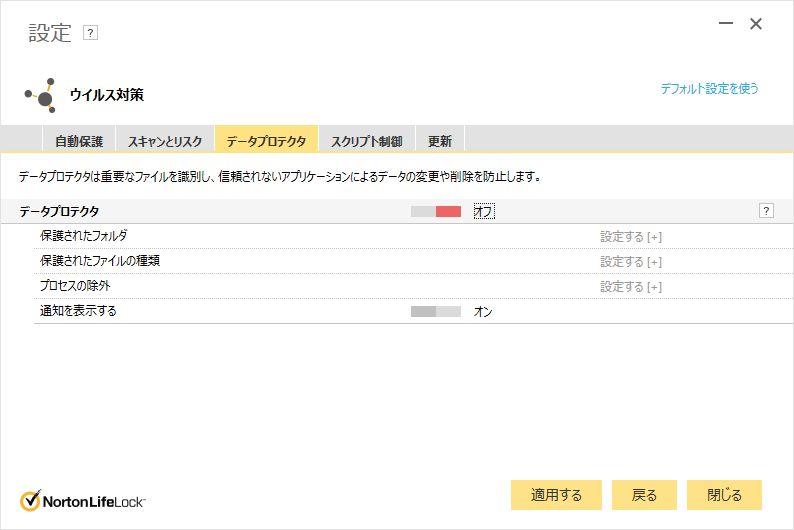794x530 pixels.
Task: Click the 閉じる button
Action: [724, 495]
